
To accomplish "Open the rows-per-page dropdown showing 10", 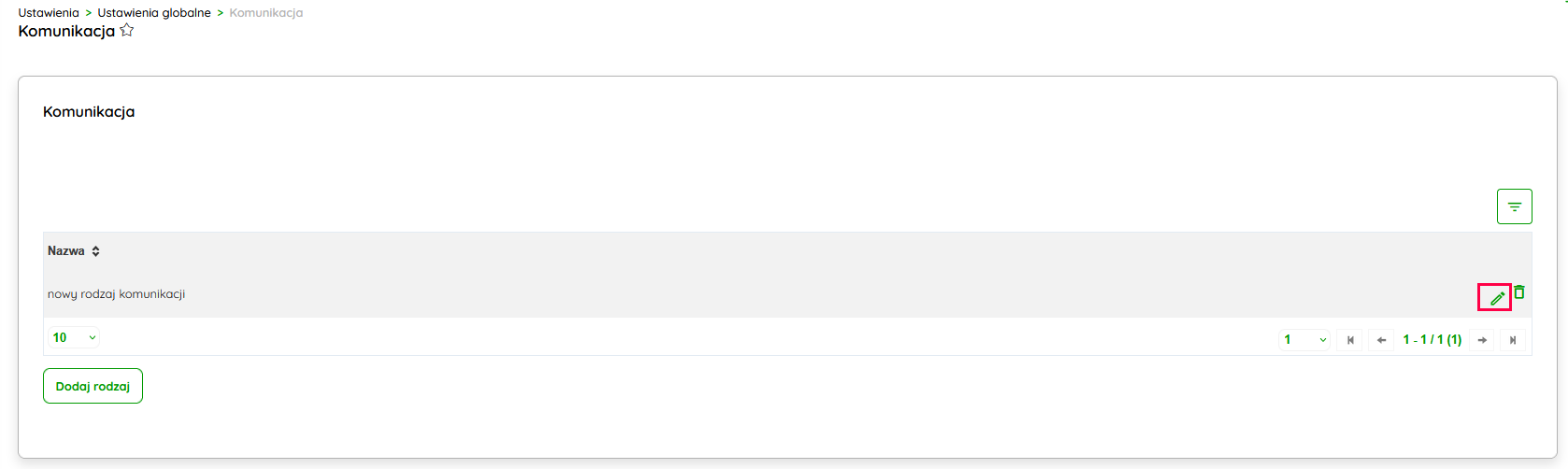I will pyautogui.click(x=74, y=337).
